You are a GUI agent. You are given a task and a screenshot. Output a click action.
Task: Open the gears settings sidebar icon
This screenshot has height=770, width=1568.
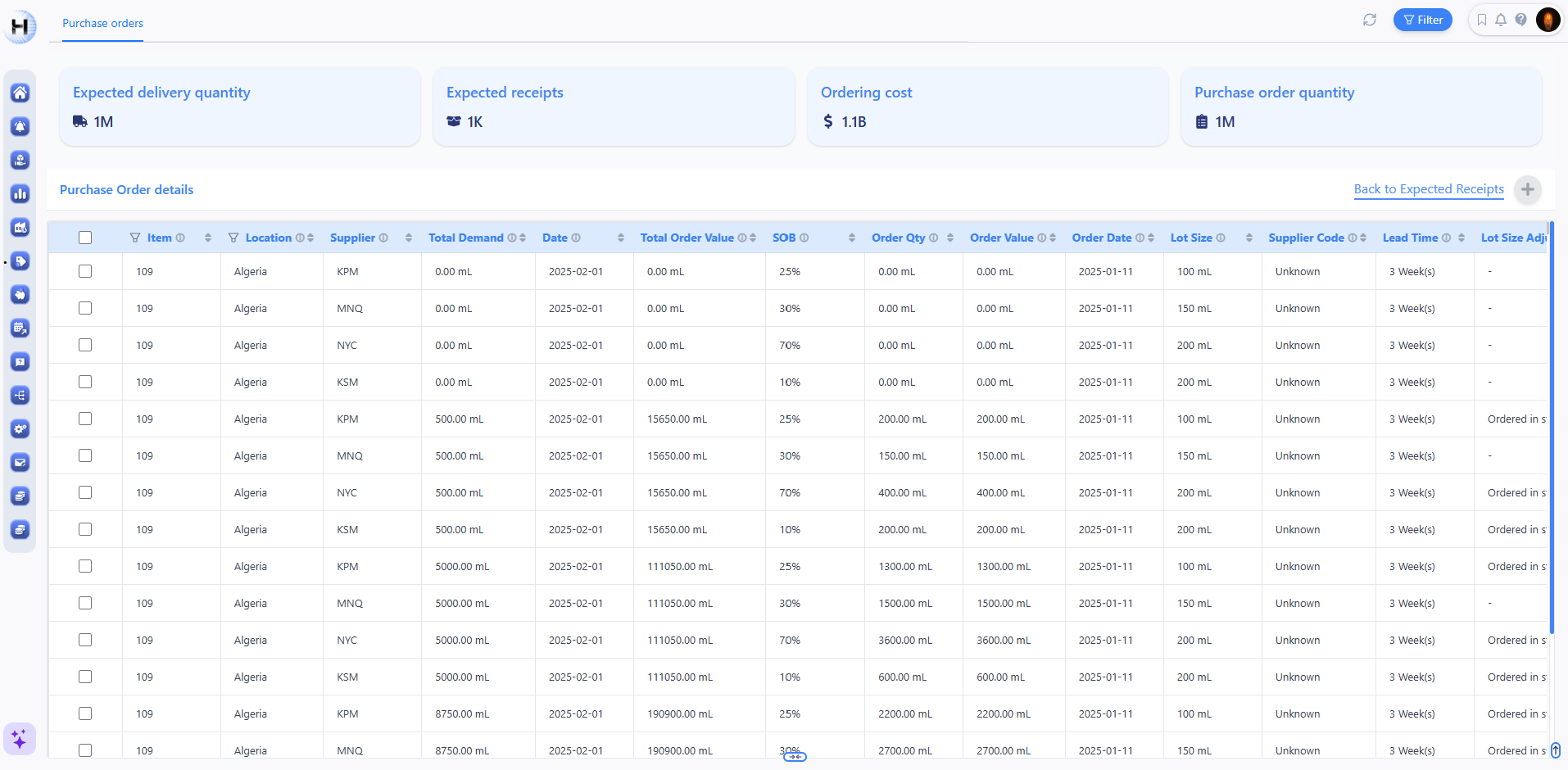click(20, 428)
